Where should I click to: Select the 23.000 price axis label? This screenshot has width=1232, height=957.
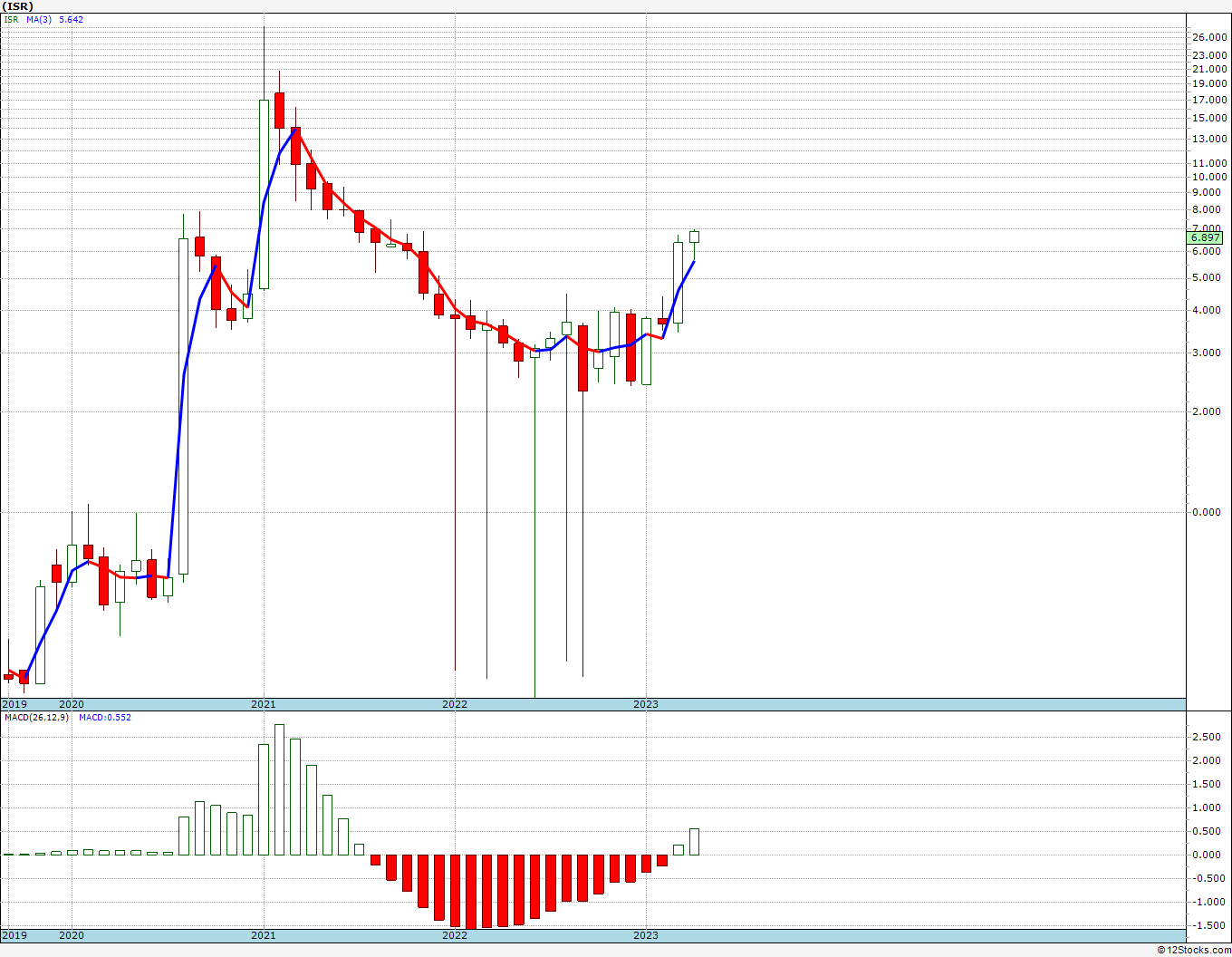coord(1210,55)
